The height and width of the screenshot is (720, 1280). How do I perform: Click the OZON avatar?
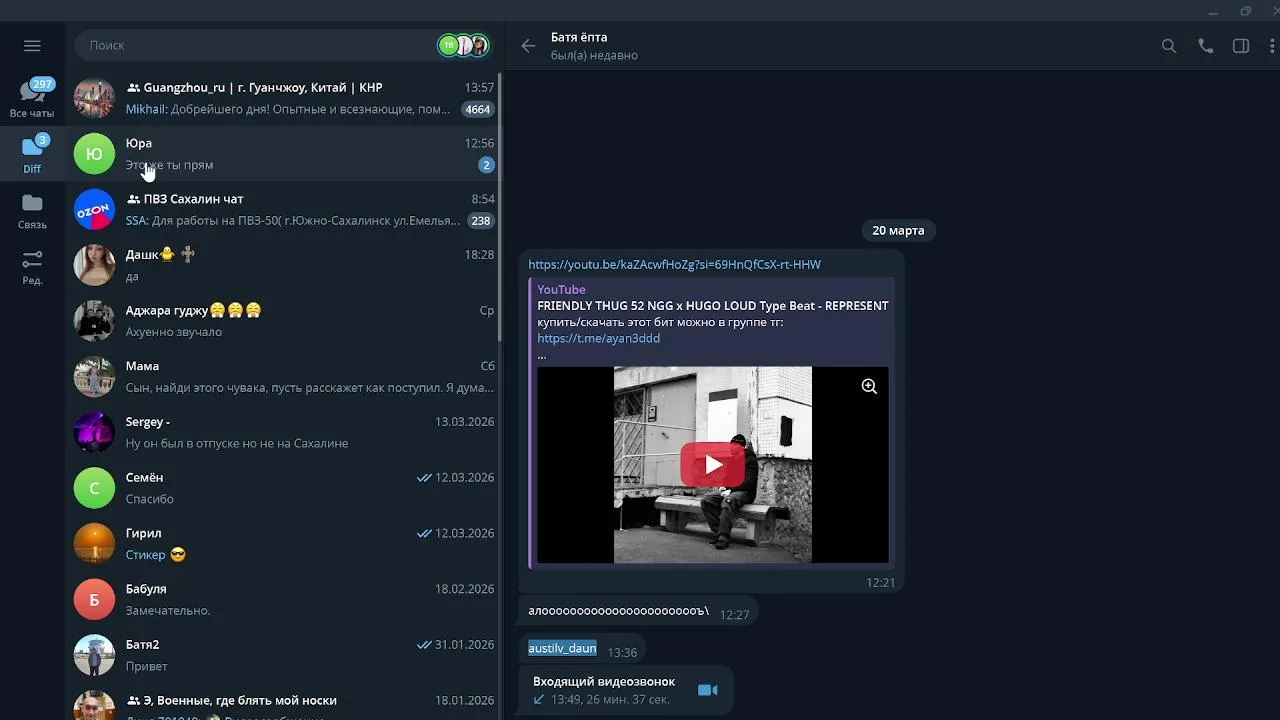94,210
